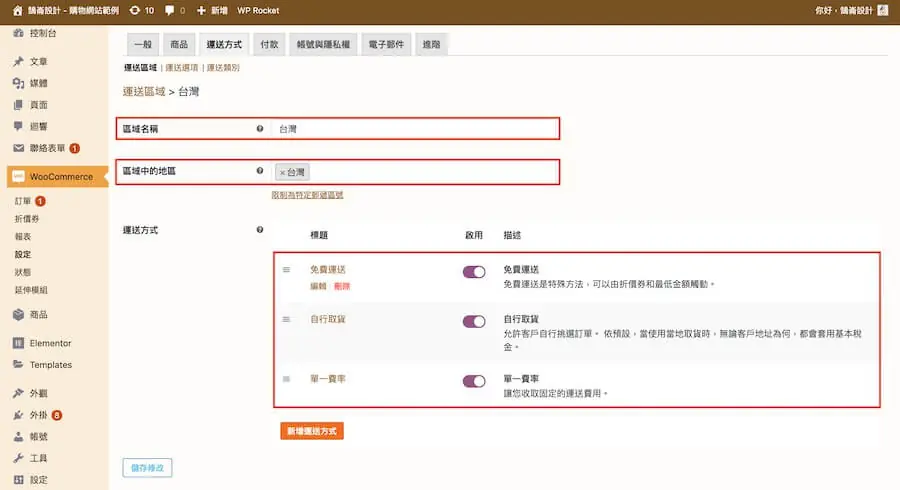Click the brush icon next to 外觀
The height and width of the screenshot is (490, 900).
click(x=18, y=393)
